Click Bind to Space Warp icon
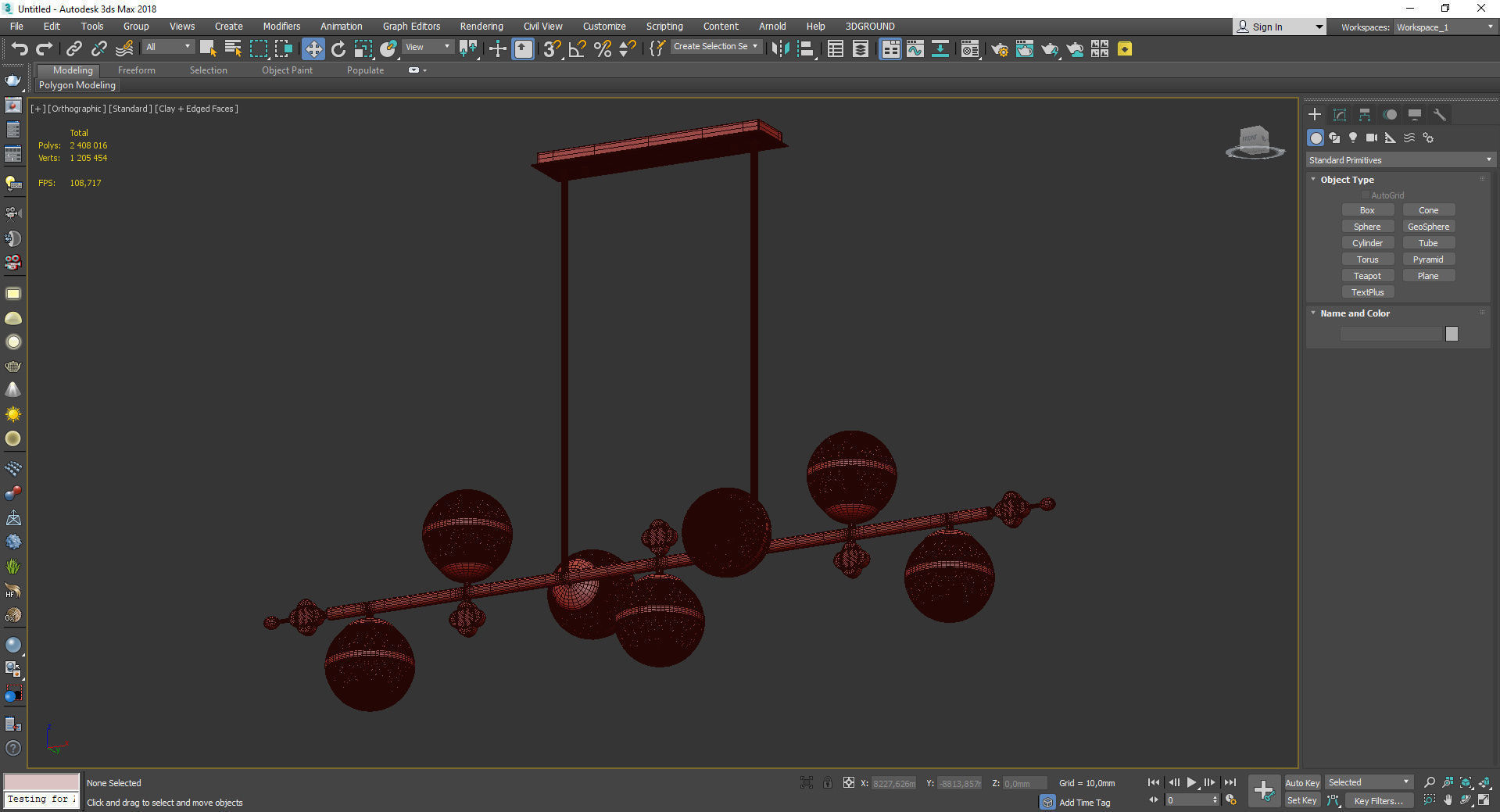The image size is (1500, 812). point(124,48)
